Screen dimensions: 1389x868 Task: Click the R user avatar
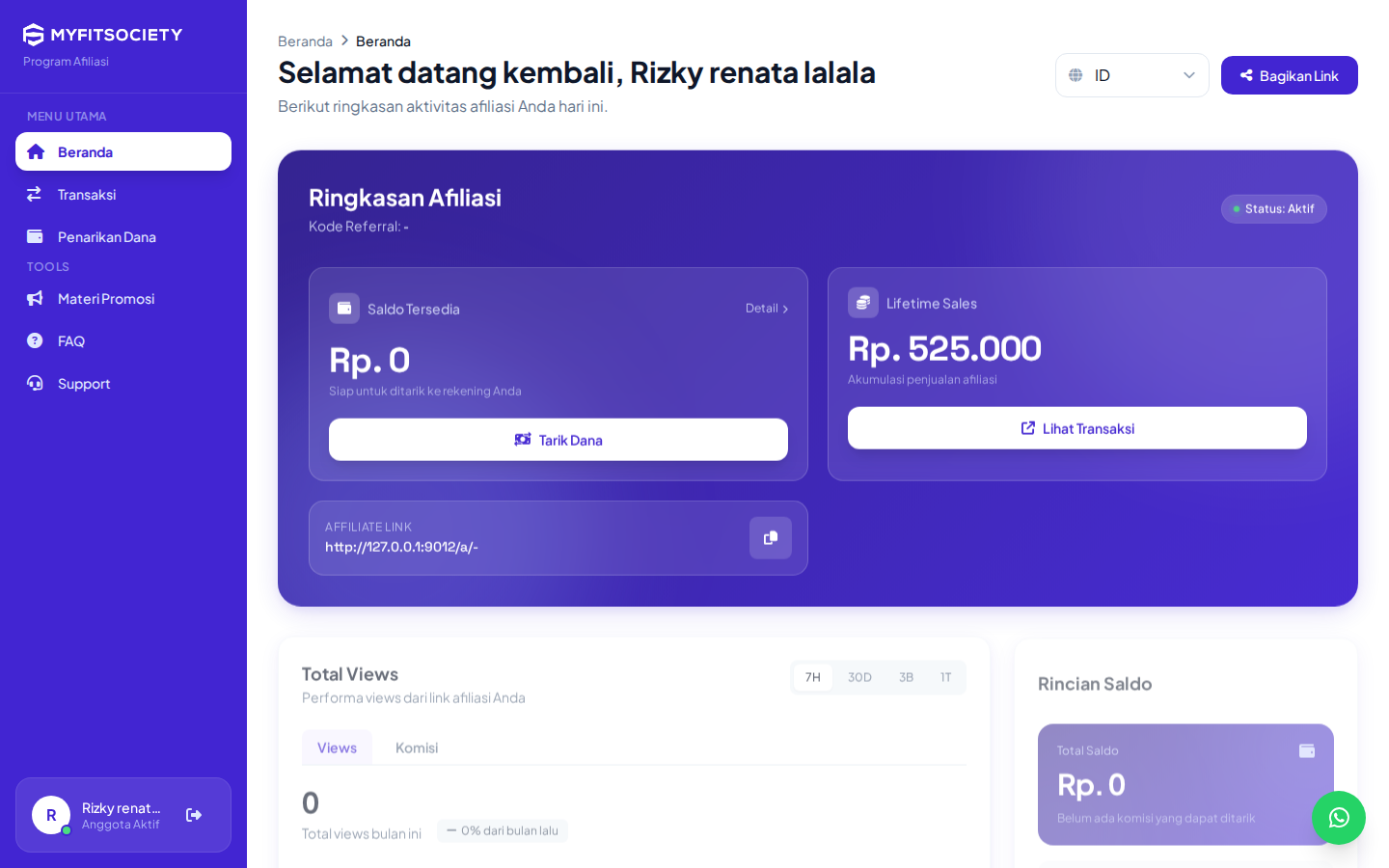point(51,815)
